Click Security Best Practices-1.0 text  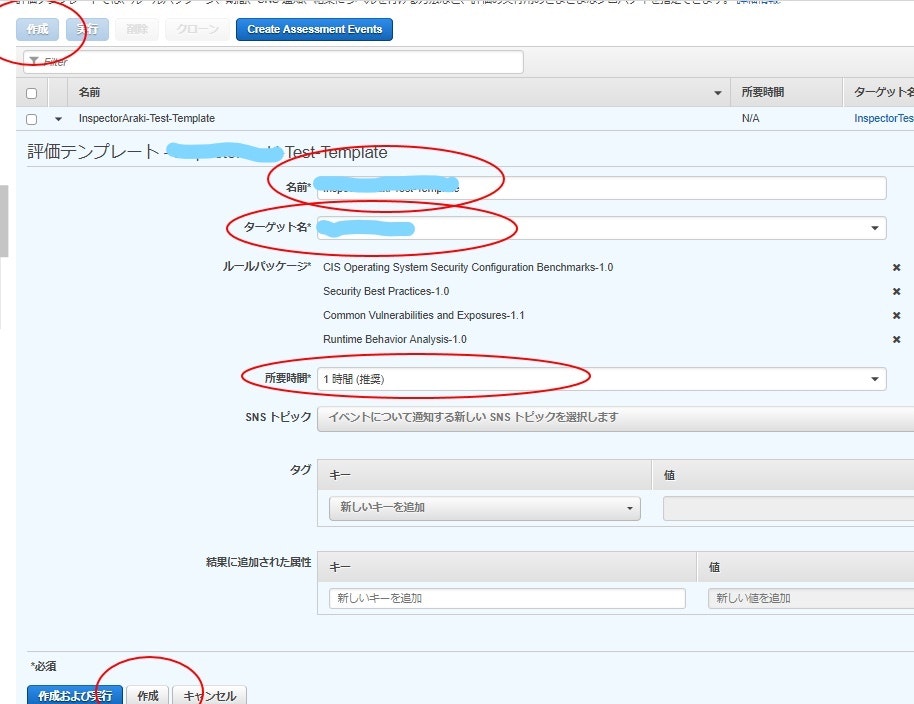click(x=386, y=291)
